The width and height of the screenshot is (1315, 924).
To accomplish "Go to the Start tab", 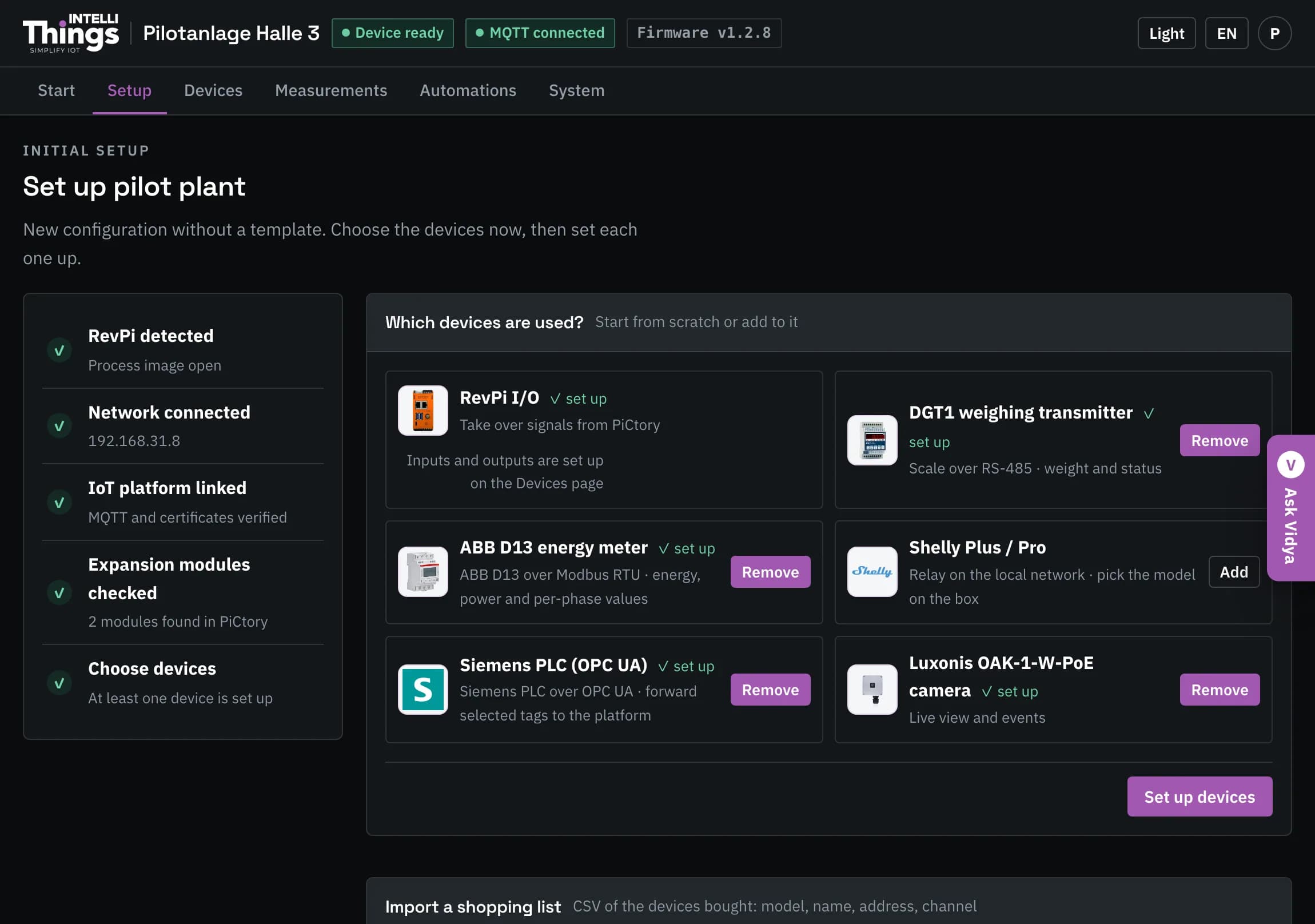I will coord(56,90).
